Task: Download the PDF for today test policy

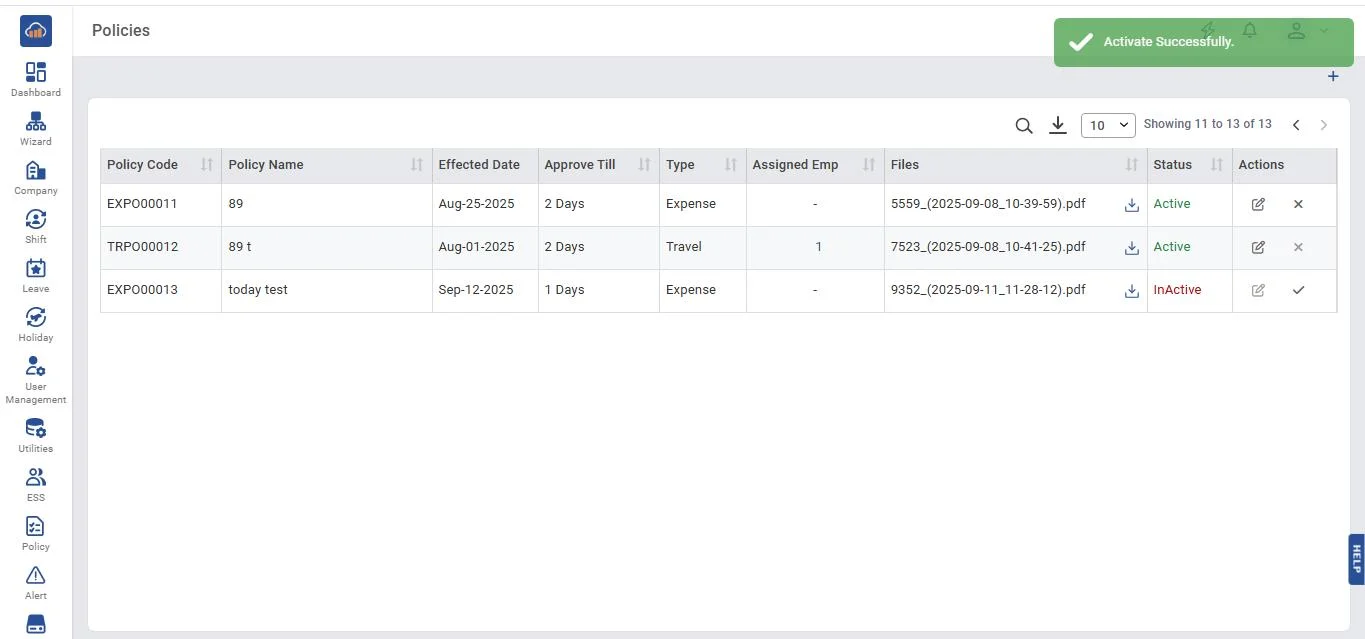Action: pyautogui.click(x=1131, y=291)
